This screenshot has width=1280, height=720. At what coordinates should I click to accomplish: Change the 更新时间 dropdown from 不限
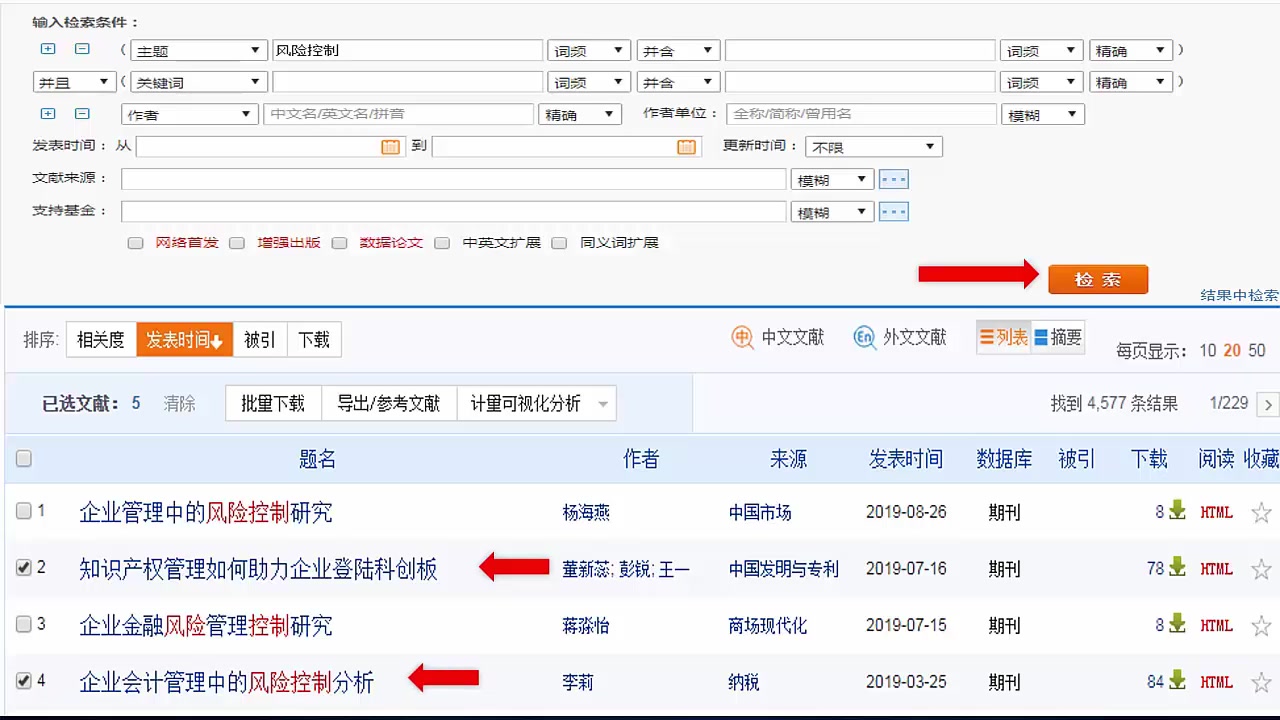pos(873,146)
